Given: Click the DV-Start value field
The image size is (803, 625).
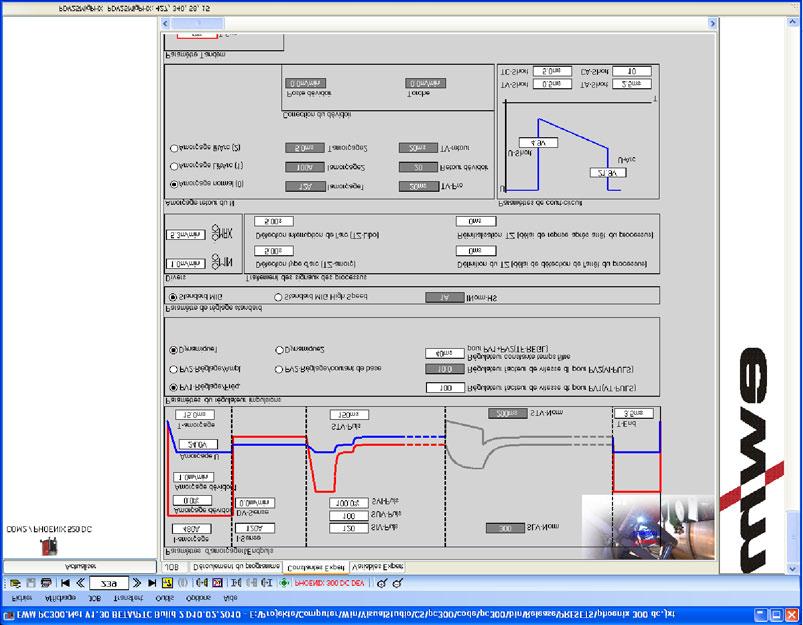Looking at the screenshot, I should (x=255, y=503).
